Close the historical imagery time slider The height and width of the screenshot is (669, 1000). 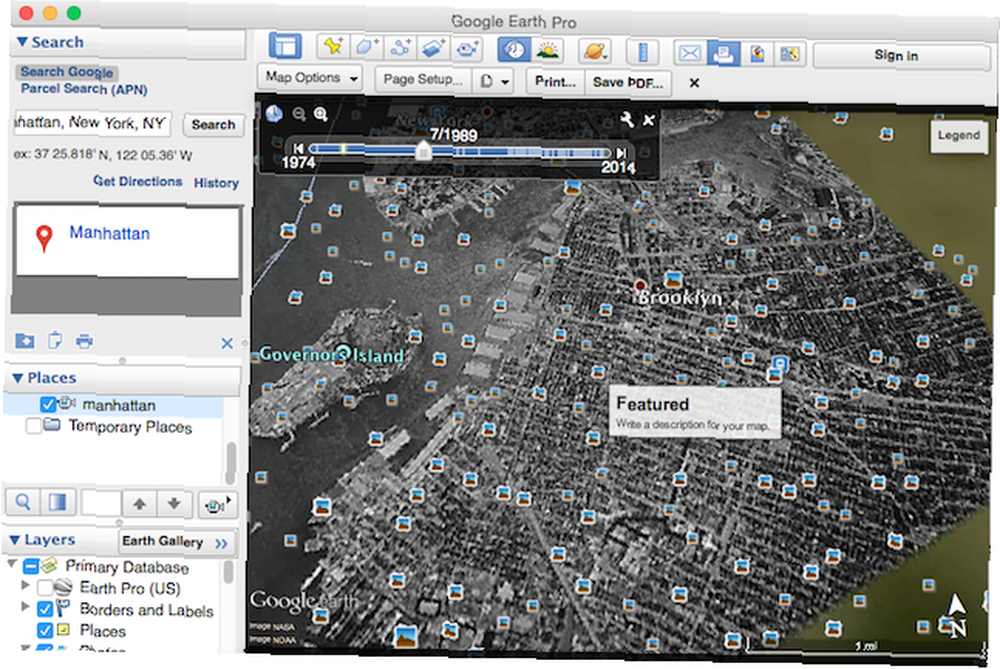[649, 120]
